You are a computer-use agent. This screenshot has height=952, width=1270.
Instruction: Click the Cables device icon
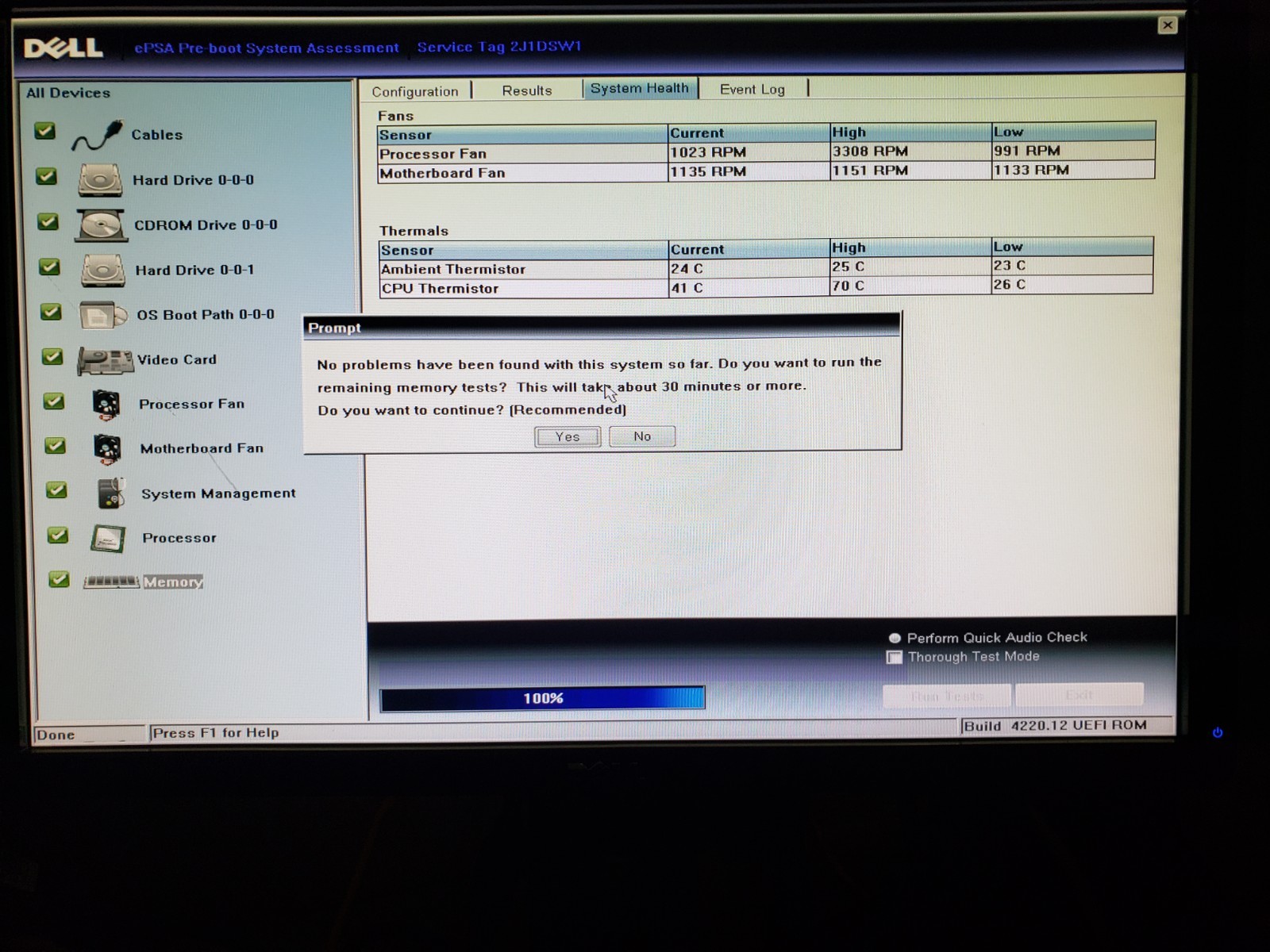97,136
